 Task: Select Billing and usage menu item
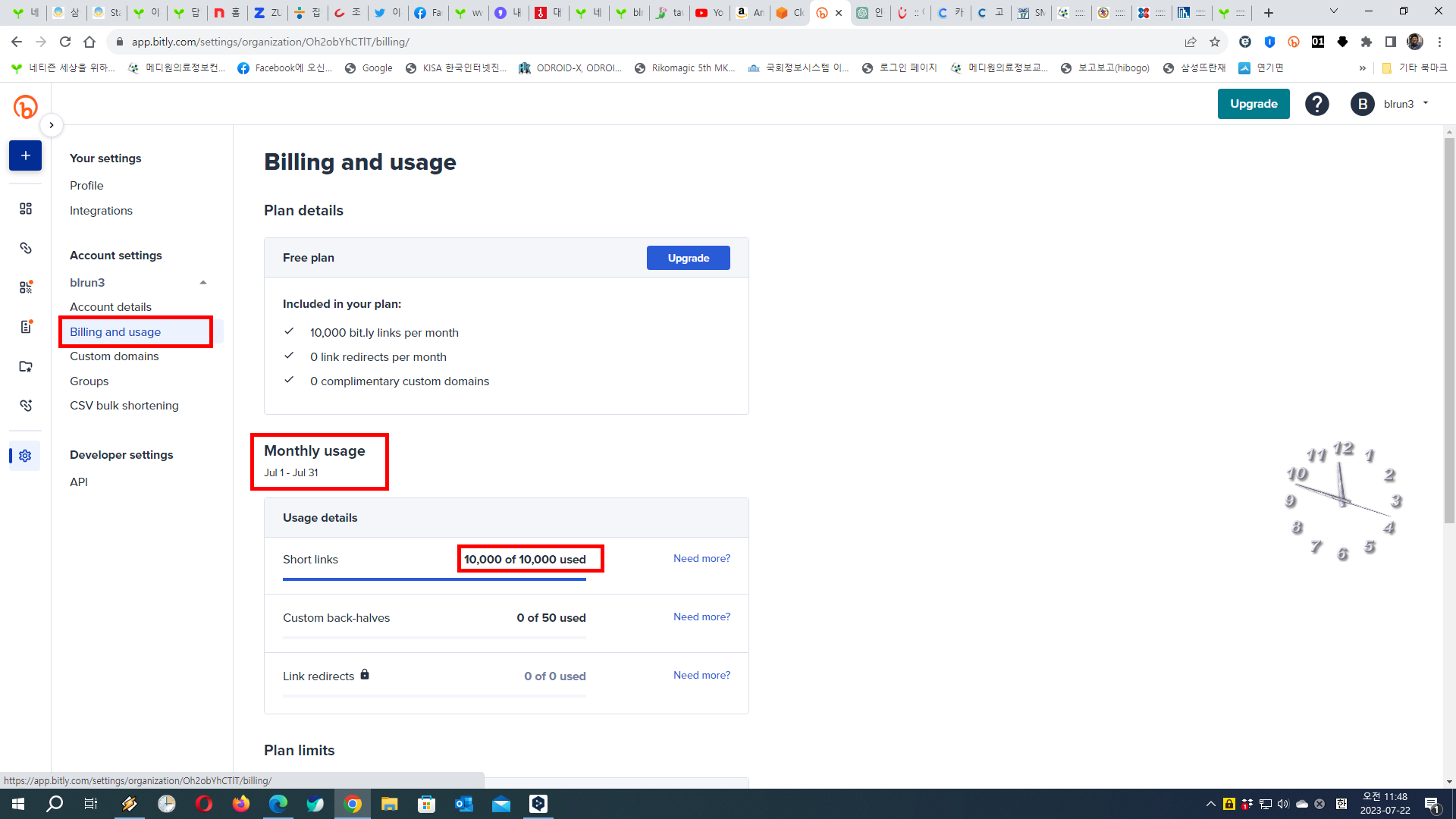pyautogui.click(x=115, y=332)
